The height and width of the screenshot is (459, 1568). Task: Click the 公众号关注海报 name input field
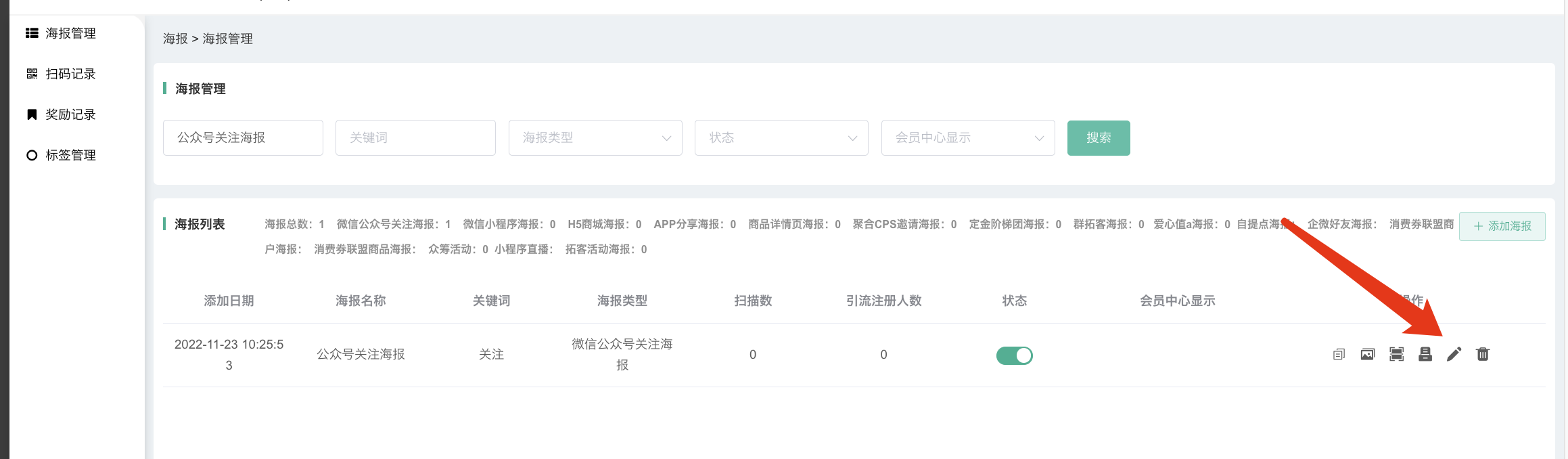pos(243,138)
